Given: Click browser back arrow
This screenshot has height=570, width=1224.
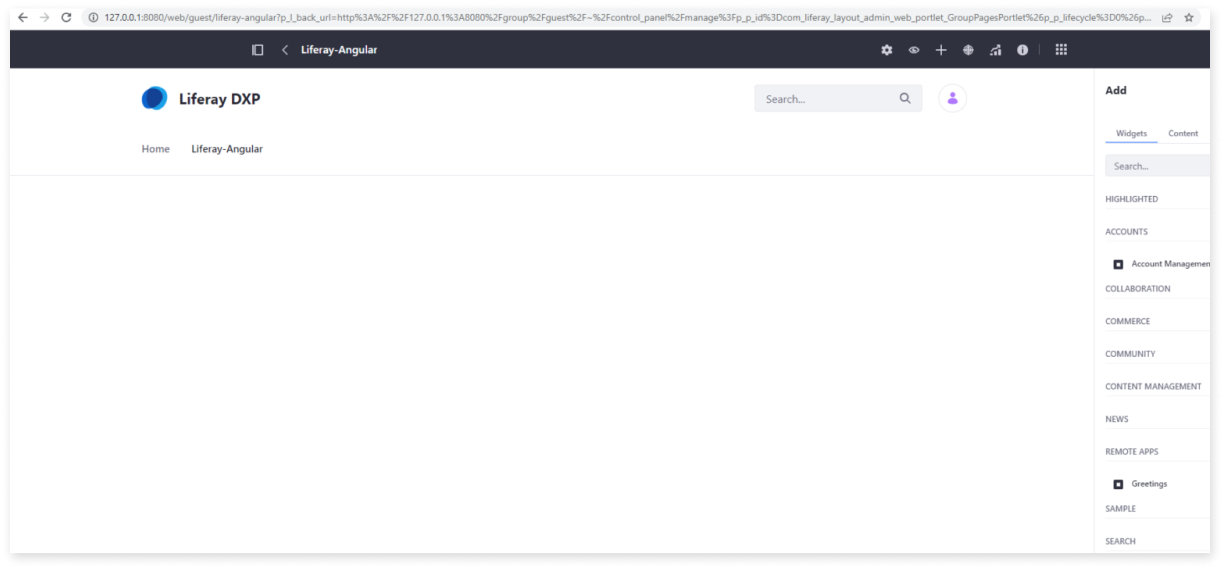Looking at the screenshot, I should click(23, 17).
